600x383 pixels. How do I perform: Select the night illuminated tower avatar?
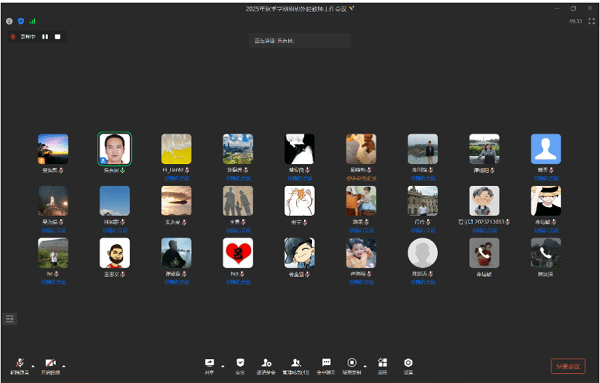pyautogui.click(x=53, y=201)
